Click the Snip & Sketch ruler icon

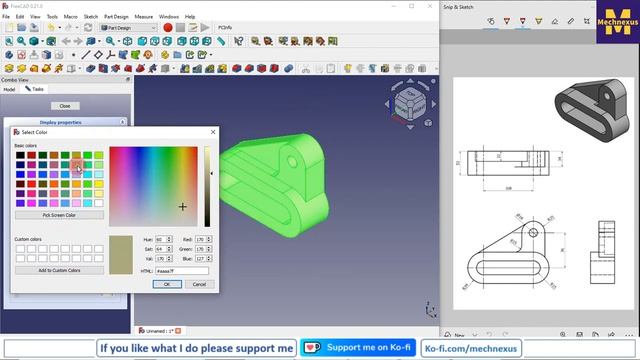tap(571, 21)
